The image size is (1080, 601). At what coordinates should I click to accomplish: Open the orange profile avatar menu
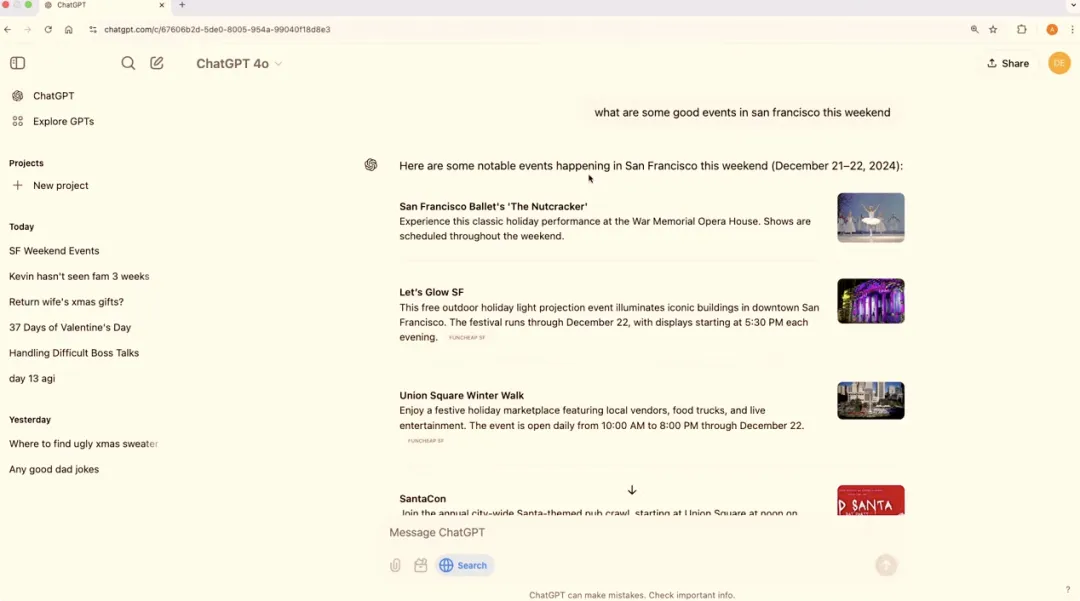[x=1059, y=63]
